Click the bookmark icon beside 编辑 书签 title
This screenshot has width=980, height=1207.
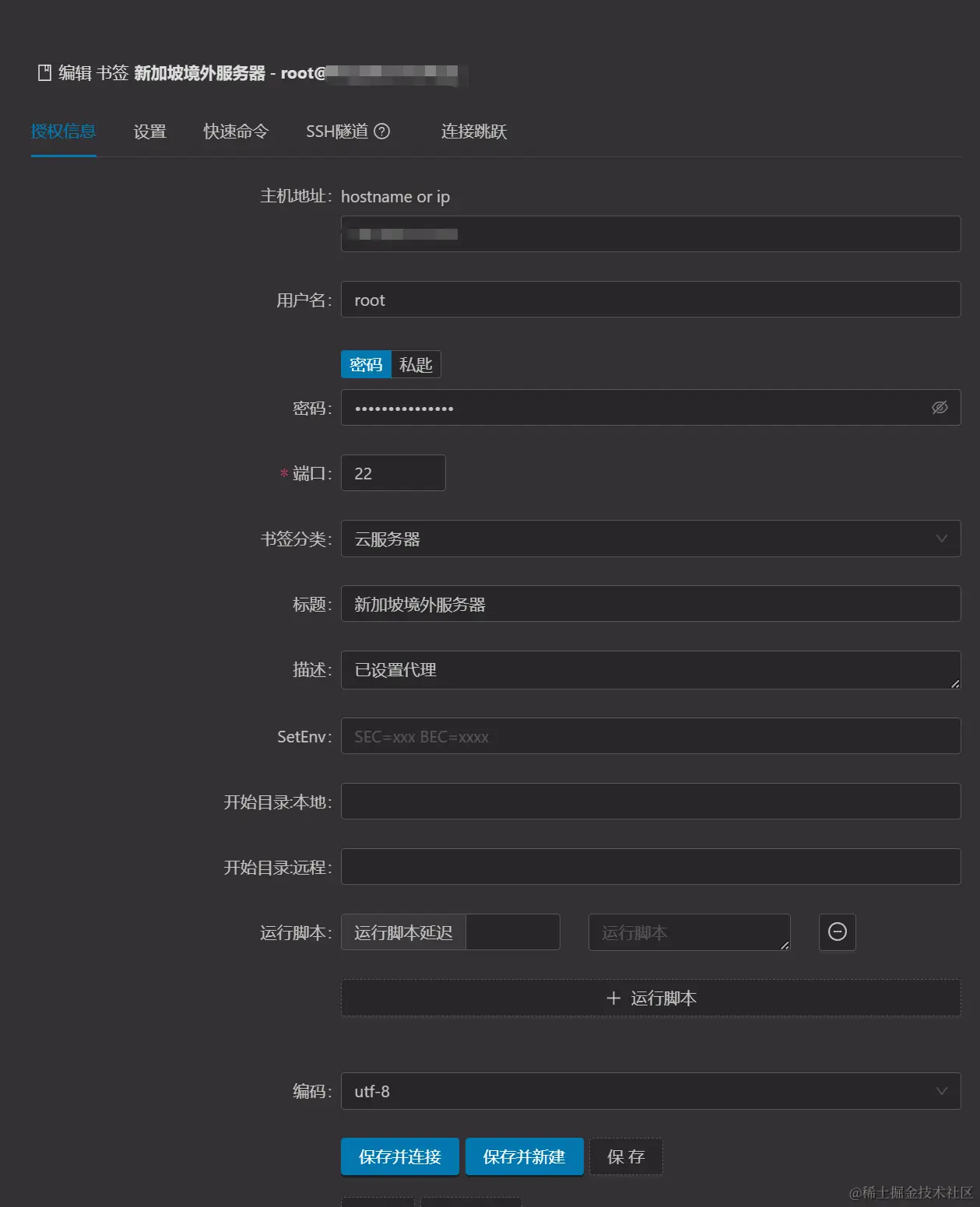[44, 73]
